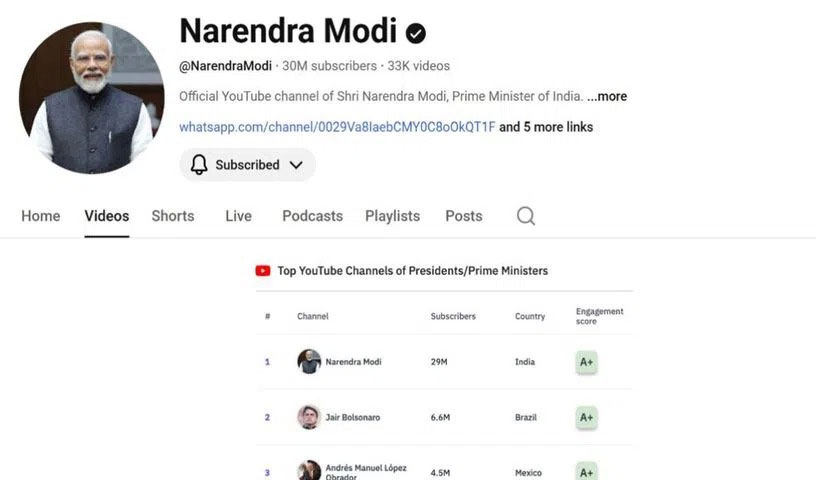
Task: Select the Live tab
Action: coord(238,216)
